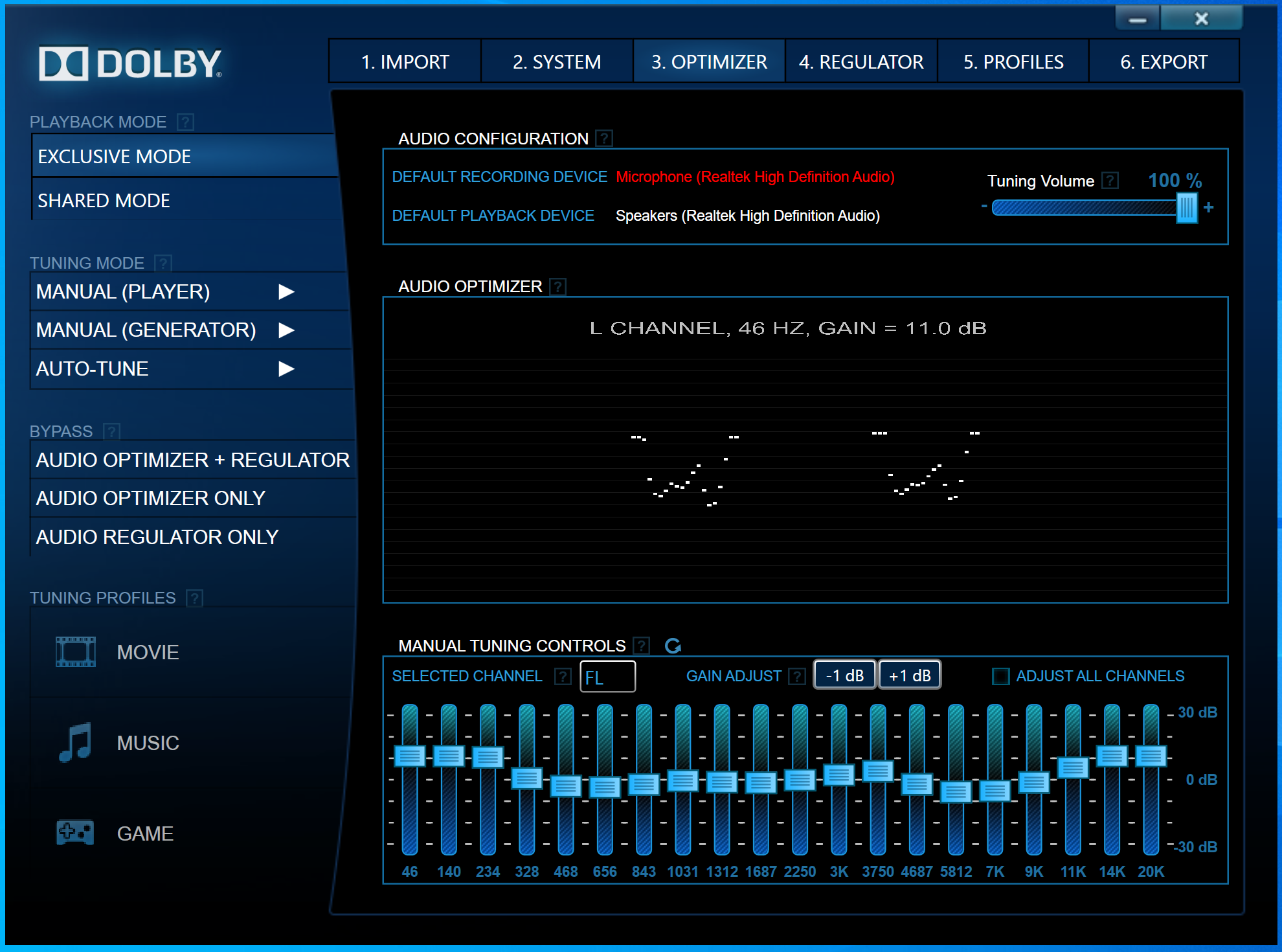The image size is (1282, 952).
Task: Switch to the 4. Regulator tab
Action: (x=861, y=62)
